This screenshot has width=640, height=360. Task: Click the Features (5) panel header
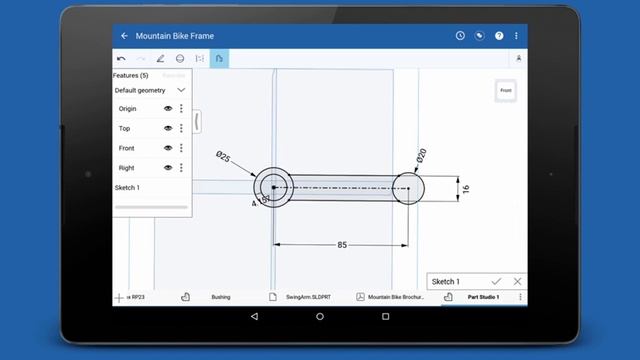click(x=130, y=76)
